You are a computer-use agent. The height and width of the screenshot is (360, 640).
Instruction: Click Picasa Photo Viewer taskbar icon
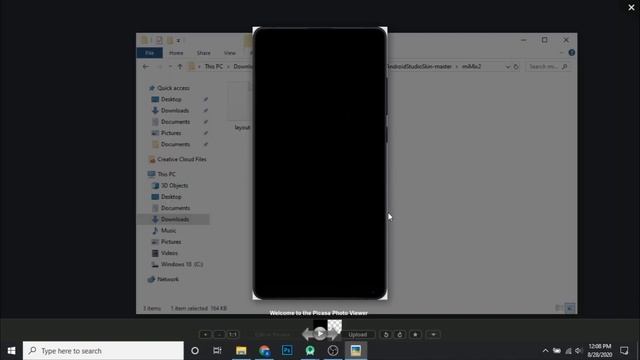[x=356, y=351]
